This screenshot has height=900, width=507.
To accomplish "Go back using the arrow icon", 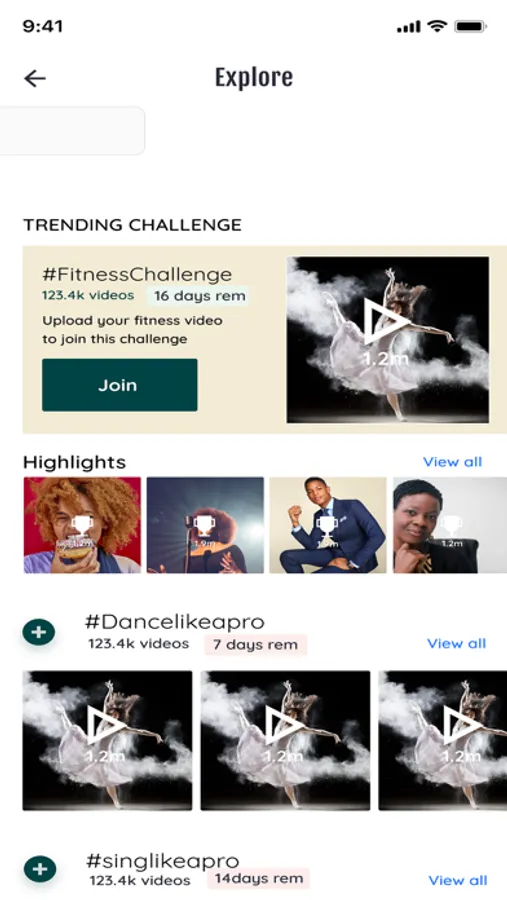I will point(34,78).
